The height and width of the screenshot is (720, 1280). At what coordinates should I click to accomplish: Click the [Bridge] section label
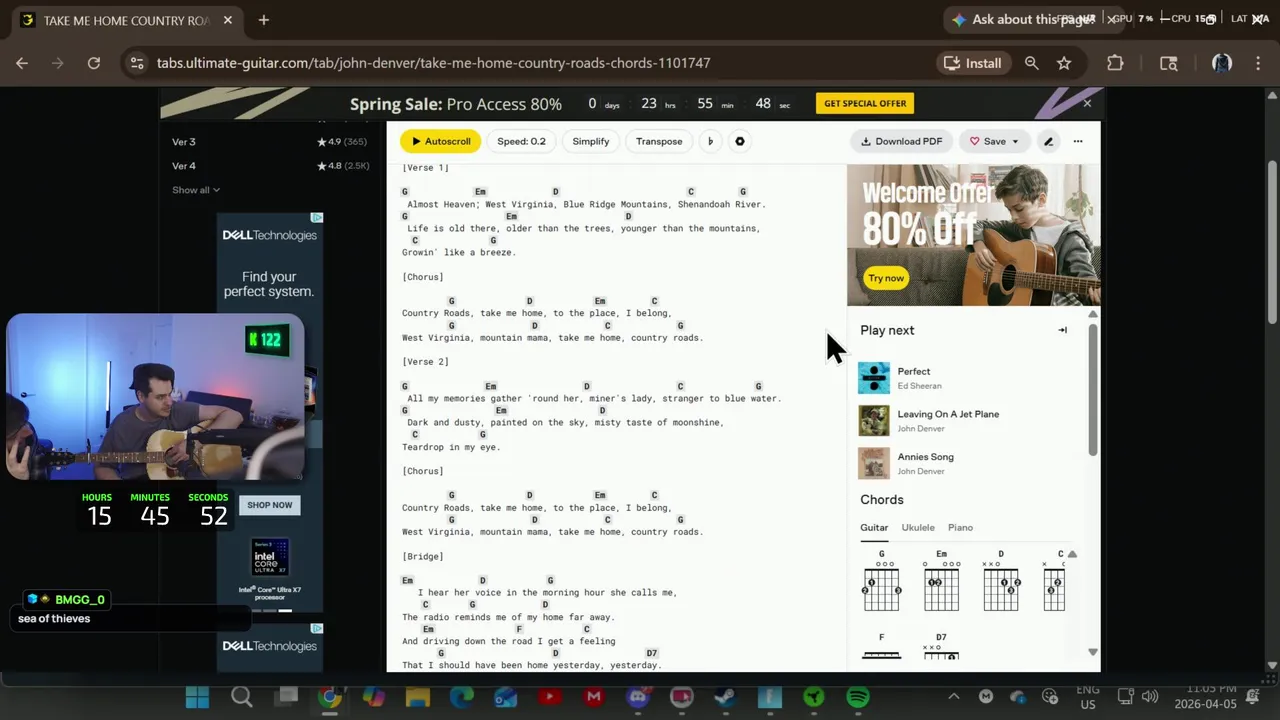423,556
